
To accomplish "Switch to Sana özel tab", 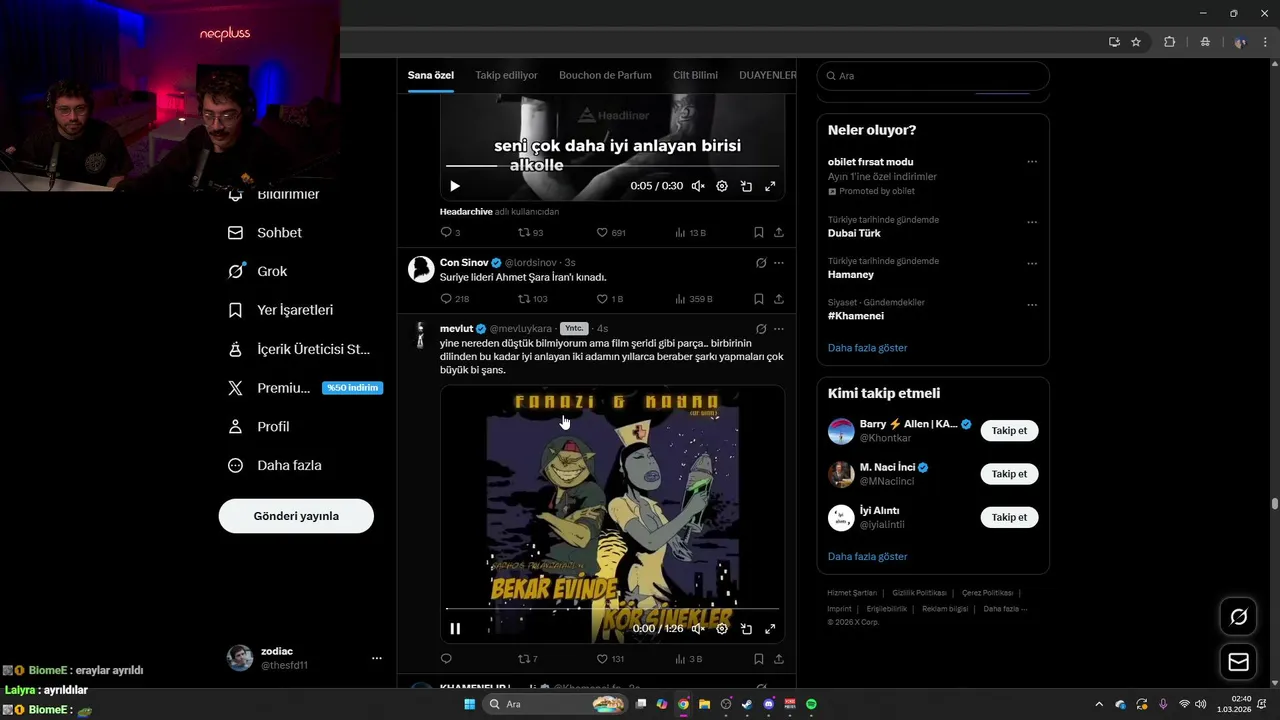I will click(431, 75).
